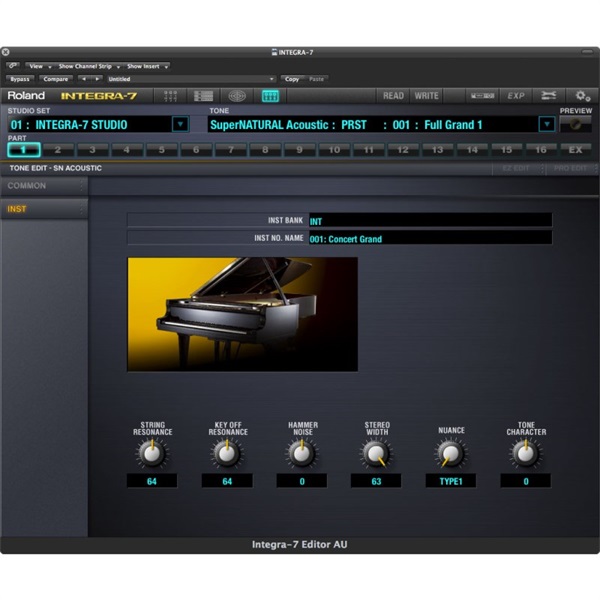Open the studio set list view icon
This screenshot has height=600, width=600.
(203, 96)
